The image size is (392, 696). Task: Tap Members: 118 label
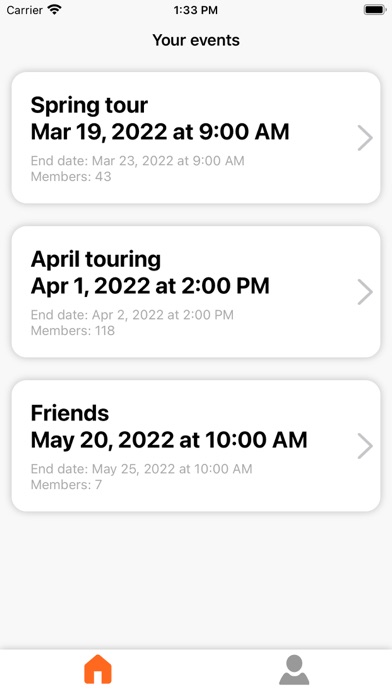(73, 331)
